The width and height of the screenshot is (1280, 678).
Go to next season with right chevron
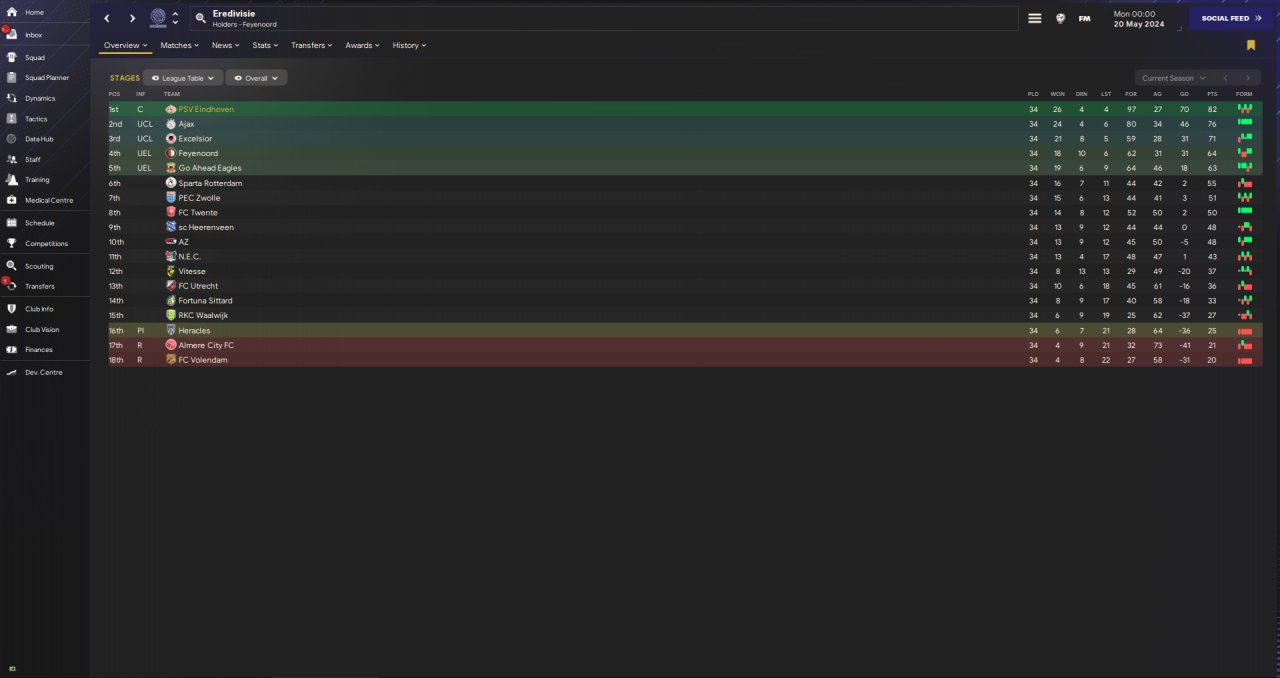(1247, 78)
